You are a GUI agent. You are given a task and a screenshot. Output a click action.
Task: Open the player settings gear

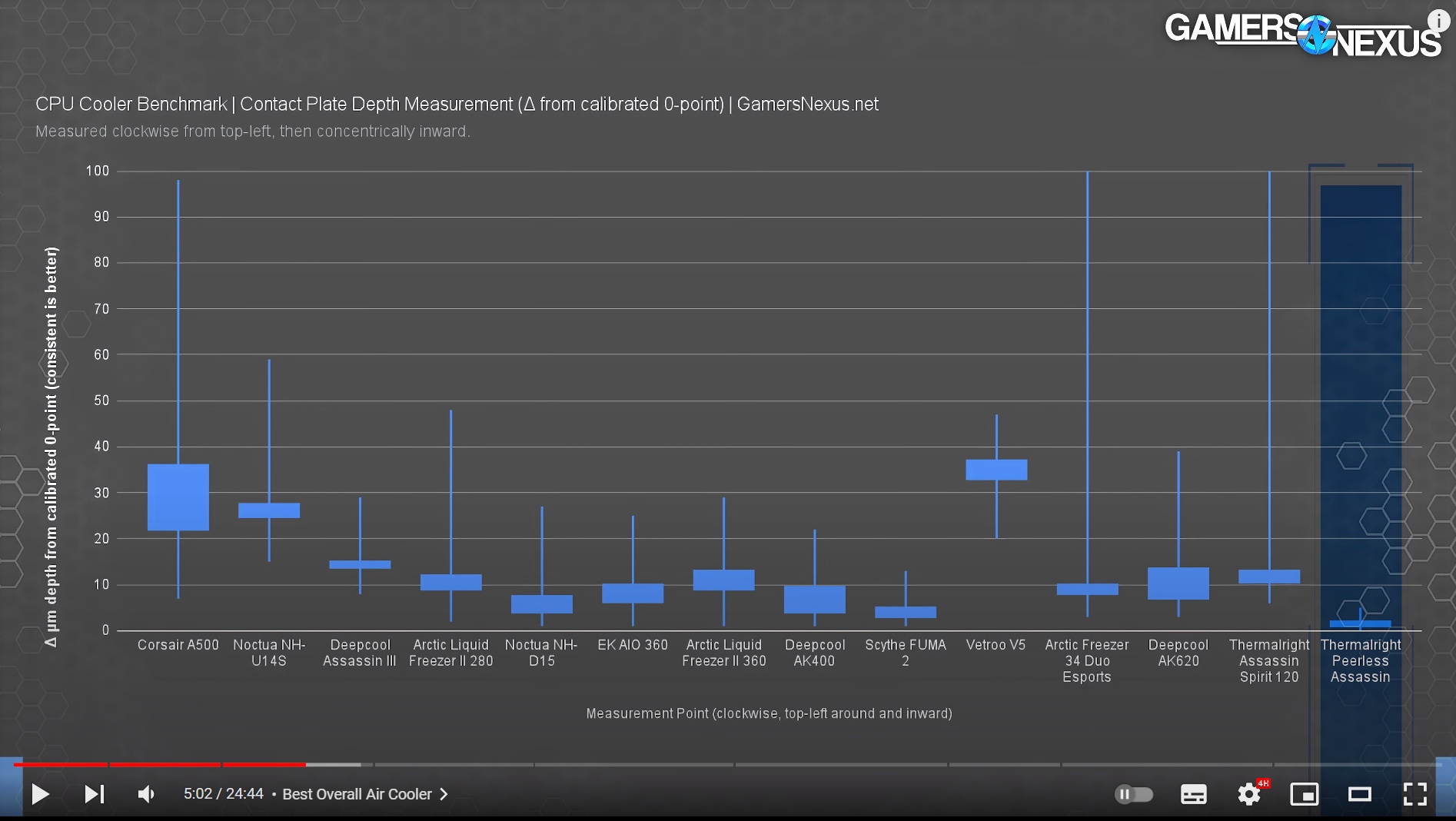click(x=1248, y=794)
